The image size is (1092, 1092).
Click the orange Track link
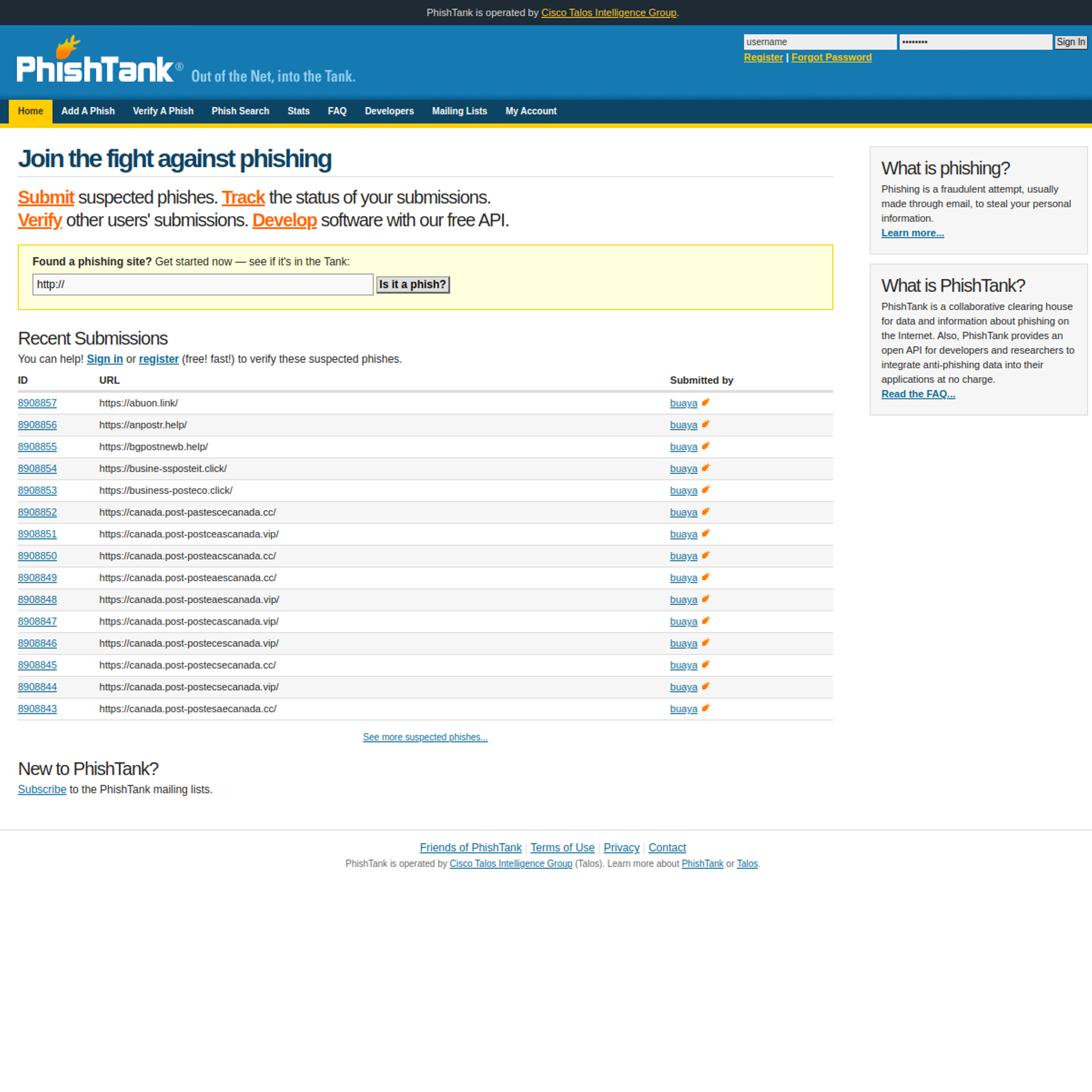pos(243,197)
